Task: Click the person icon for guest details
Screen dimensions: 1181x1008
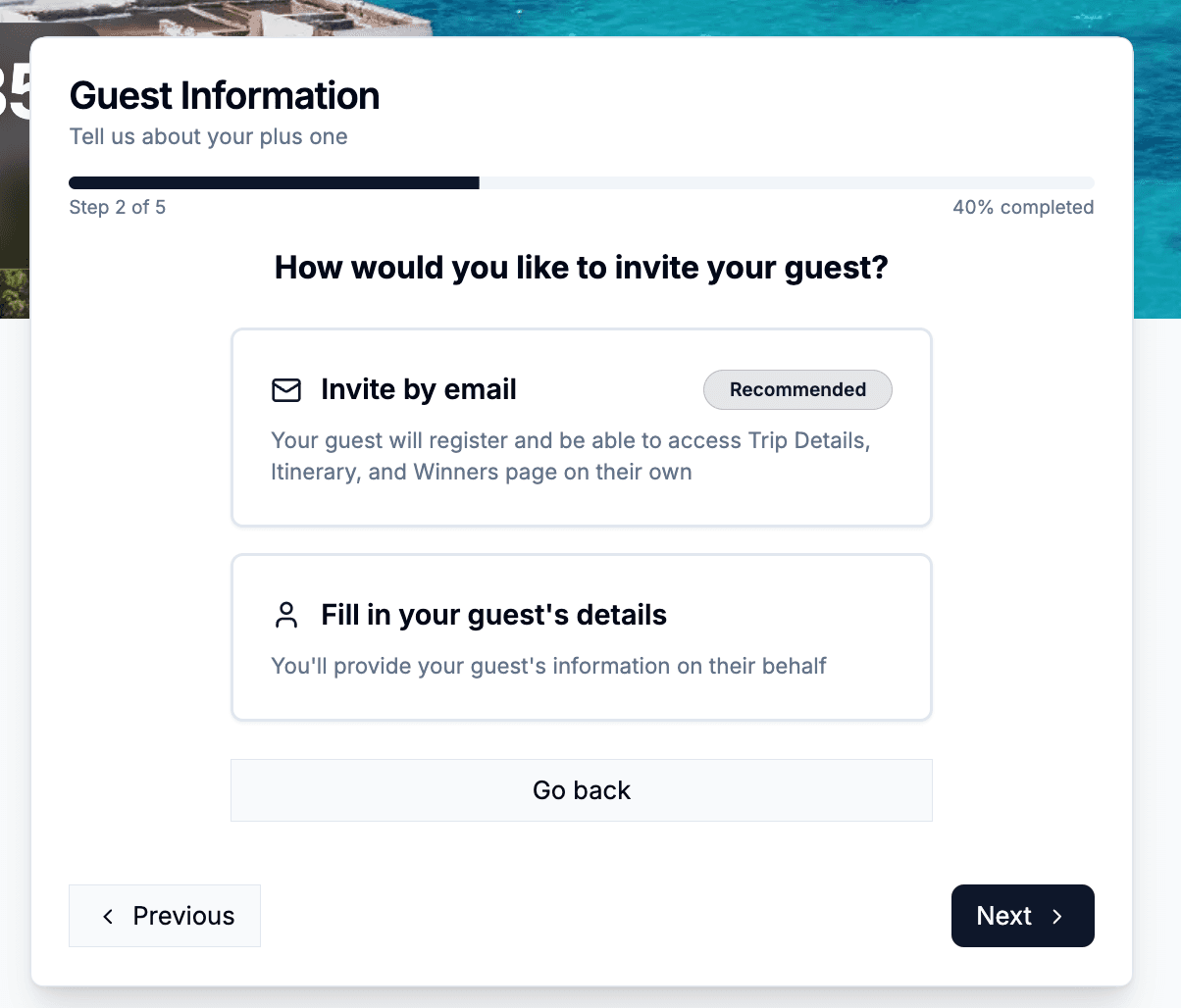Action: point(286,616)
